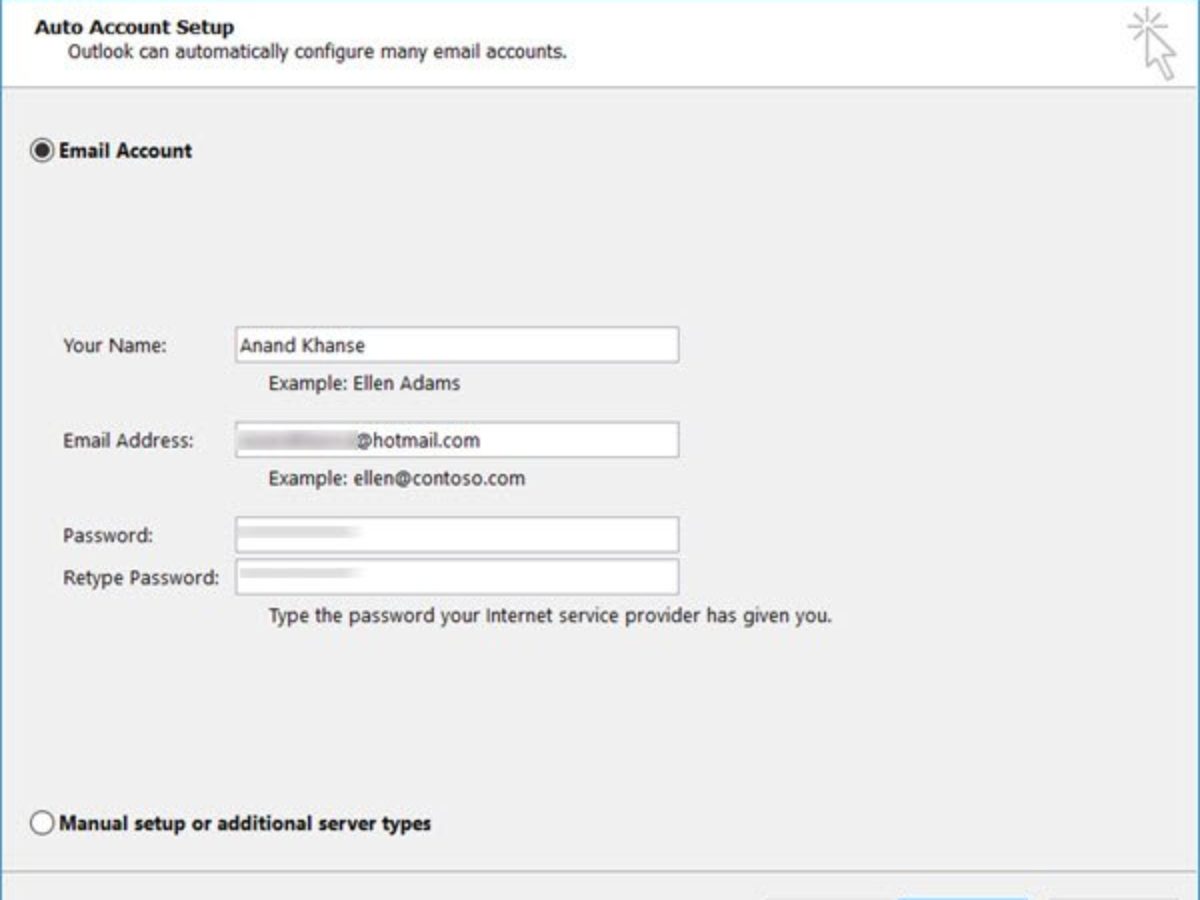Image resolution: width=1200 pixels, height=900 pixels.
Task: Click the Internet service provider password hint
Action: (x=550, y=616)
